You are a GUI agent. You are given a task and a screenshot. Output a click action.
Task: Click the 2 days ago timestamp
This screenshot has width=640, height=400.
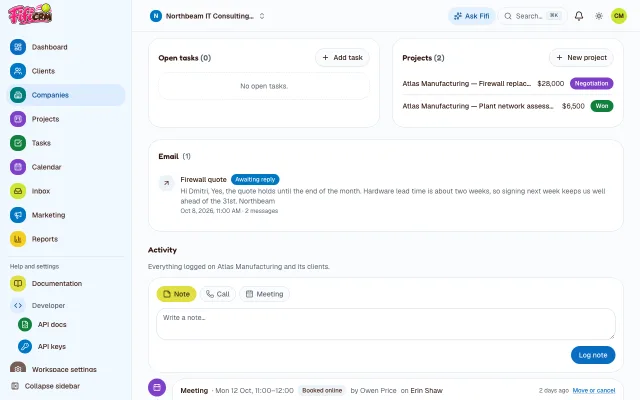[x=553, y=391]
